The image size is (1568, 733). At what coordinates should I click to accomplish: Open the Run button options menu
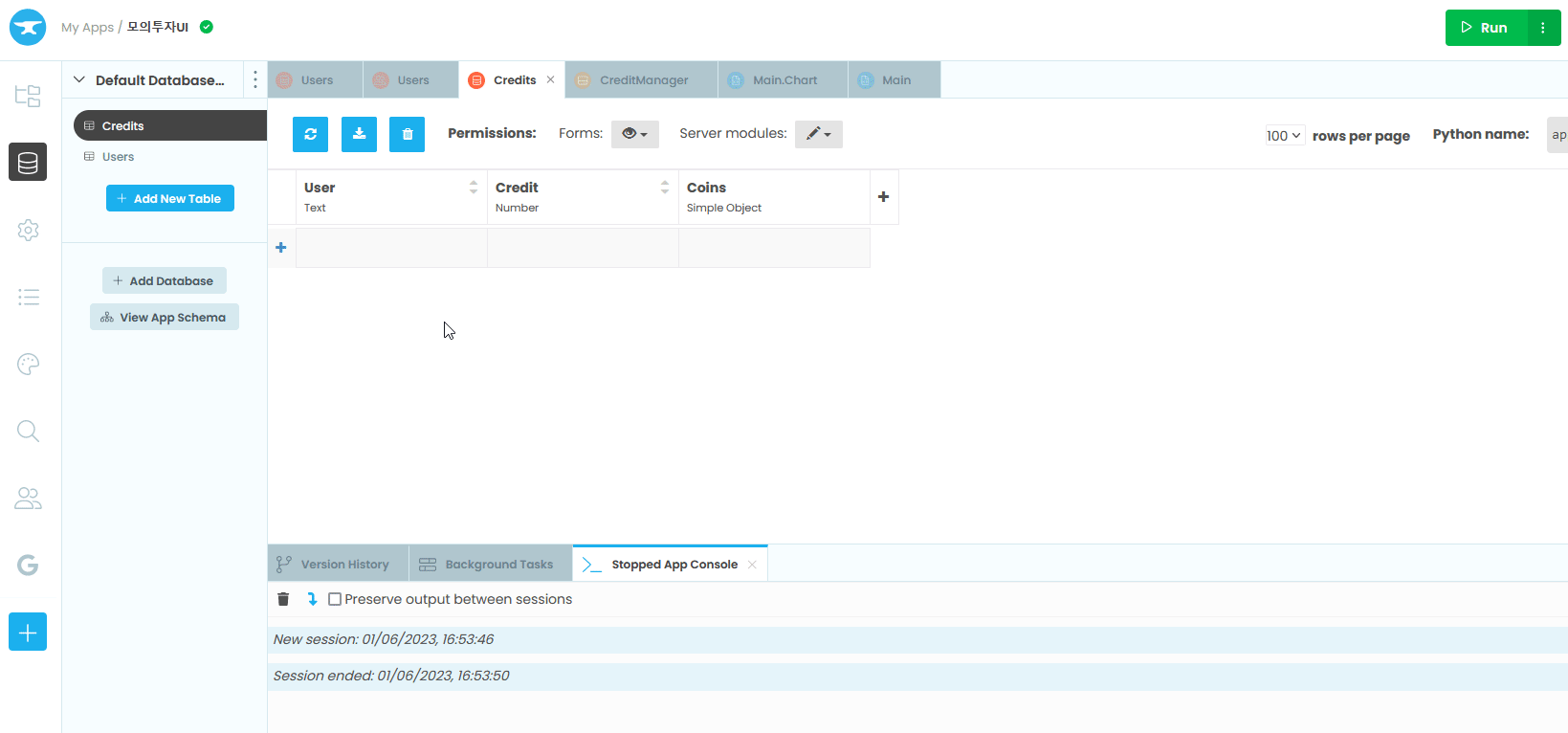pyautogui.click(x=1543, y=28)
